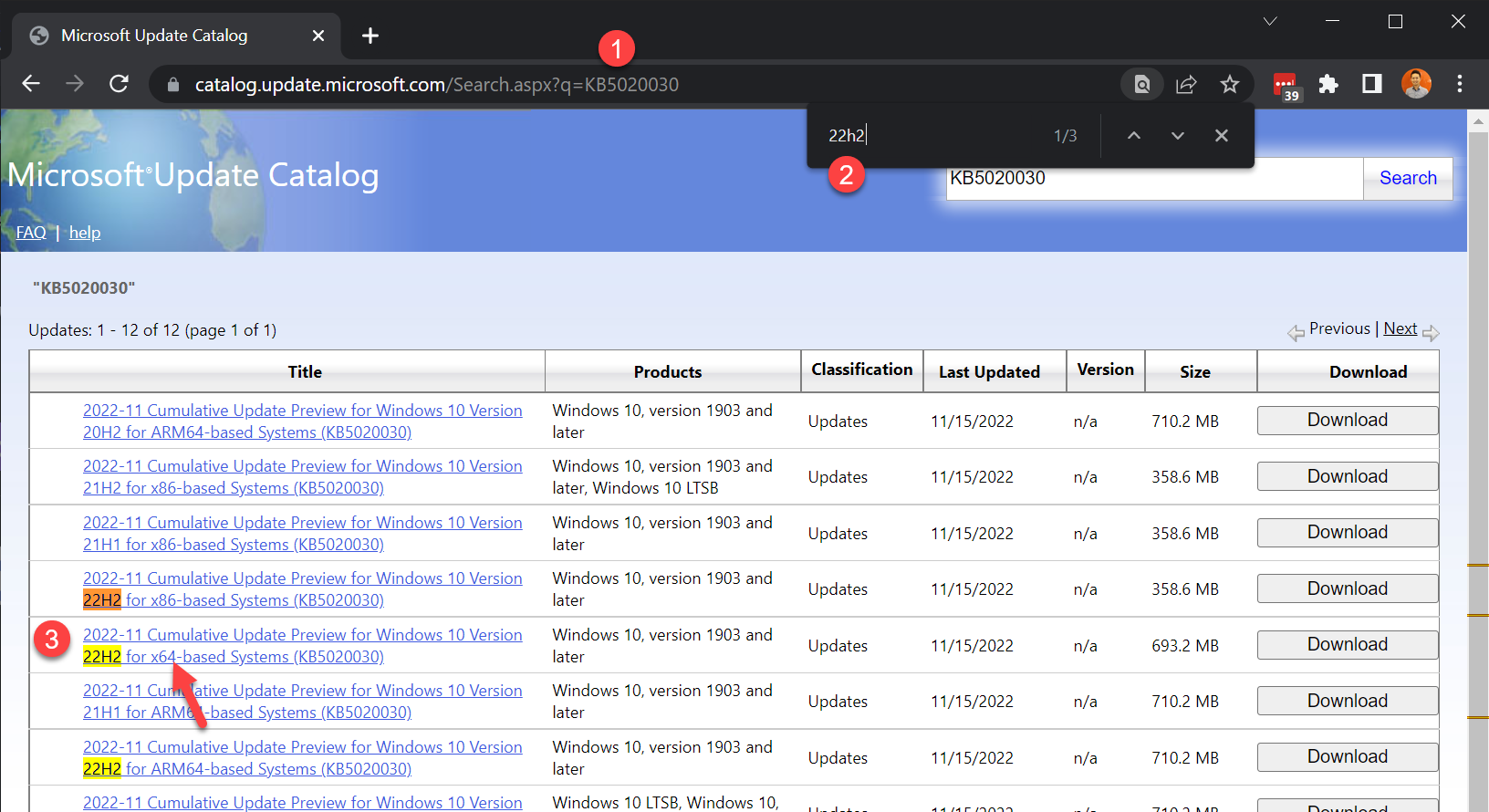Open the profile avatar menu
Image resolution: width=1489 pixels, height=812 pixels.
coord(1416,84)
